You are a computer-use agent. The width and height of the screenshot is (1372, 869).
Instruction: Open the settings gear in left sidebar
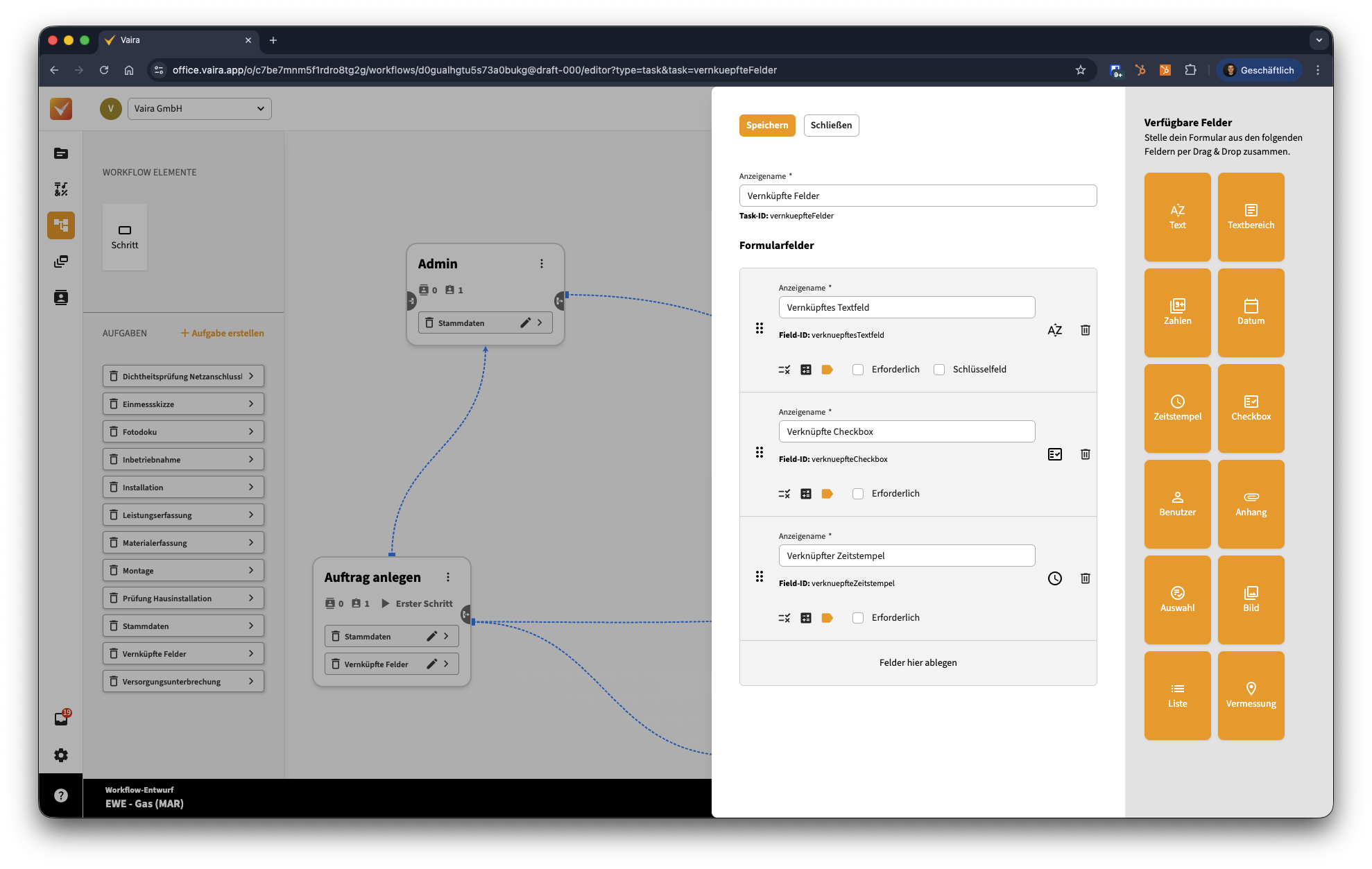(61, 755)
